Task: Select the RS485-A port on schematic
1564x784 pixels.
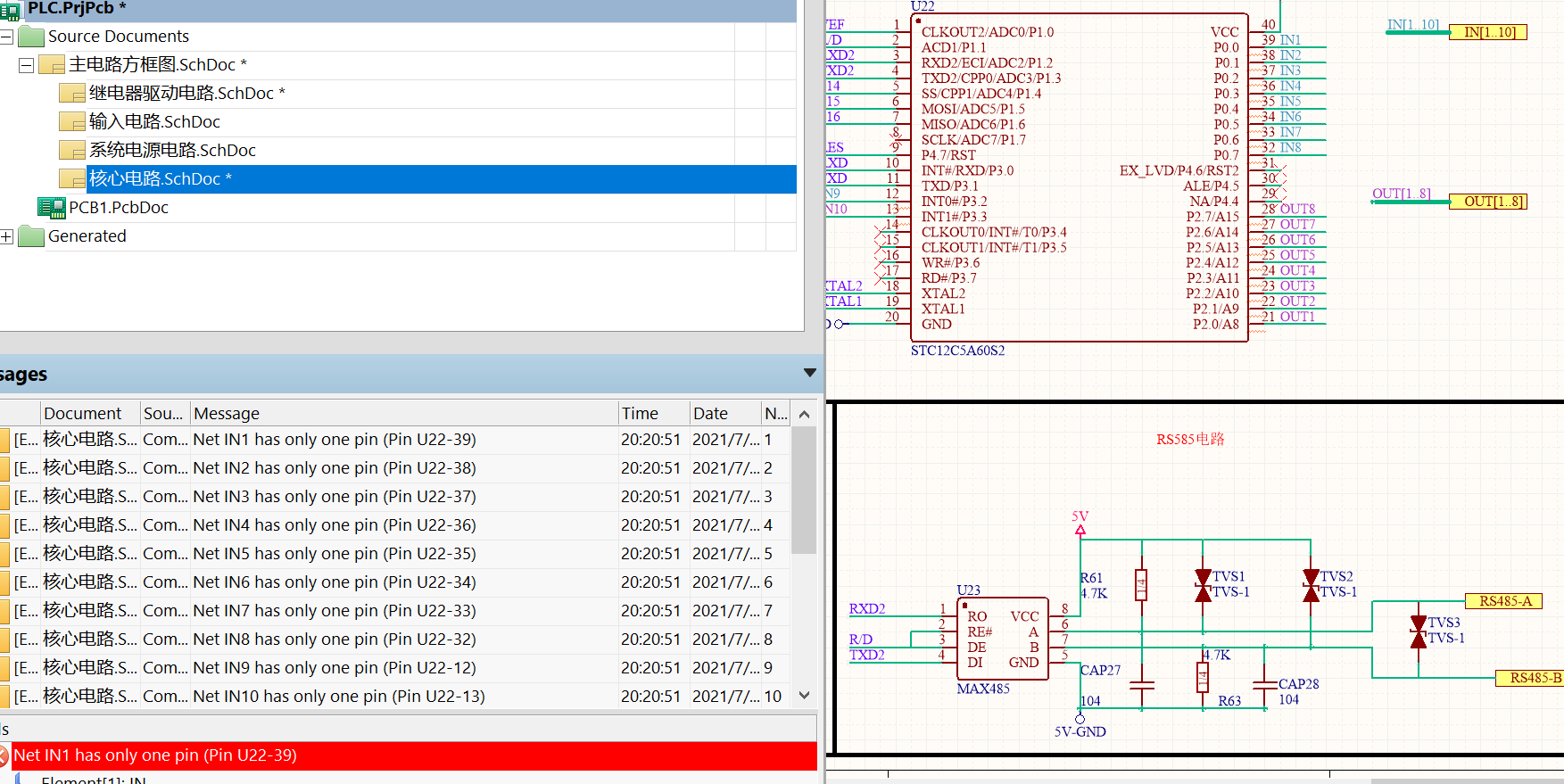Action: [x=1504, y=601]
